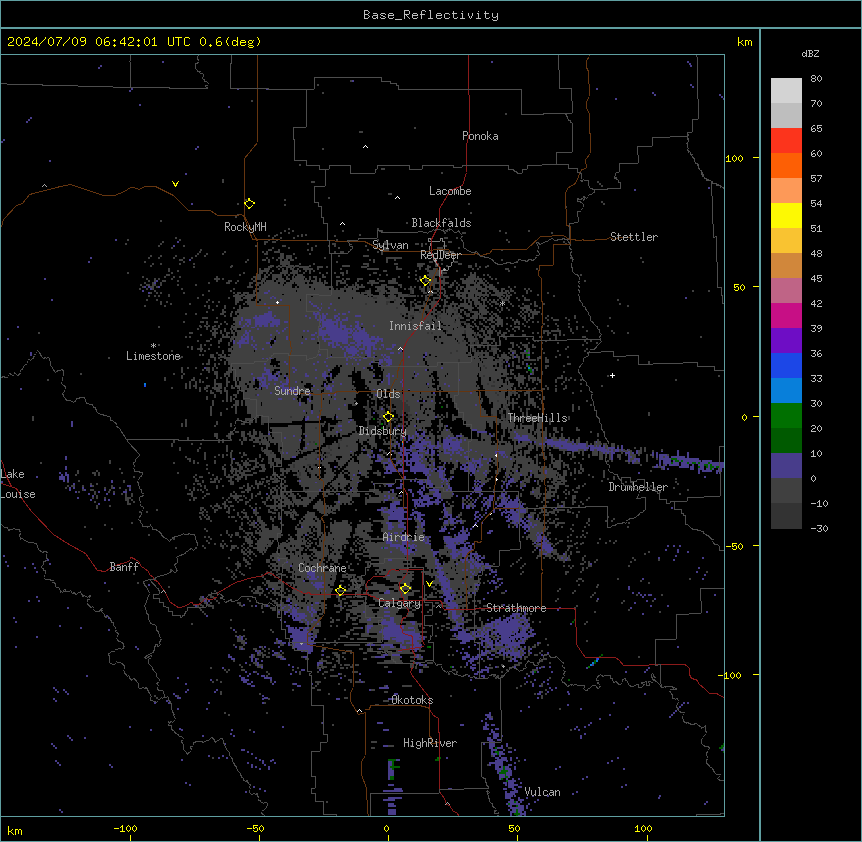Click the Ponoka city label
This screenshot has height=842, width=862.
point(480,136)
